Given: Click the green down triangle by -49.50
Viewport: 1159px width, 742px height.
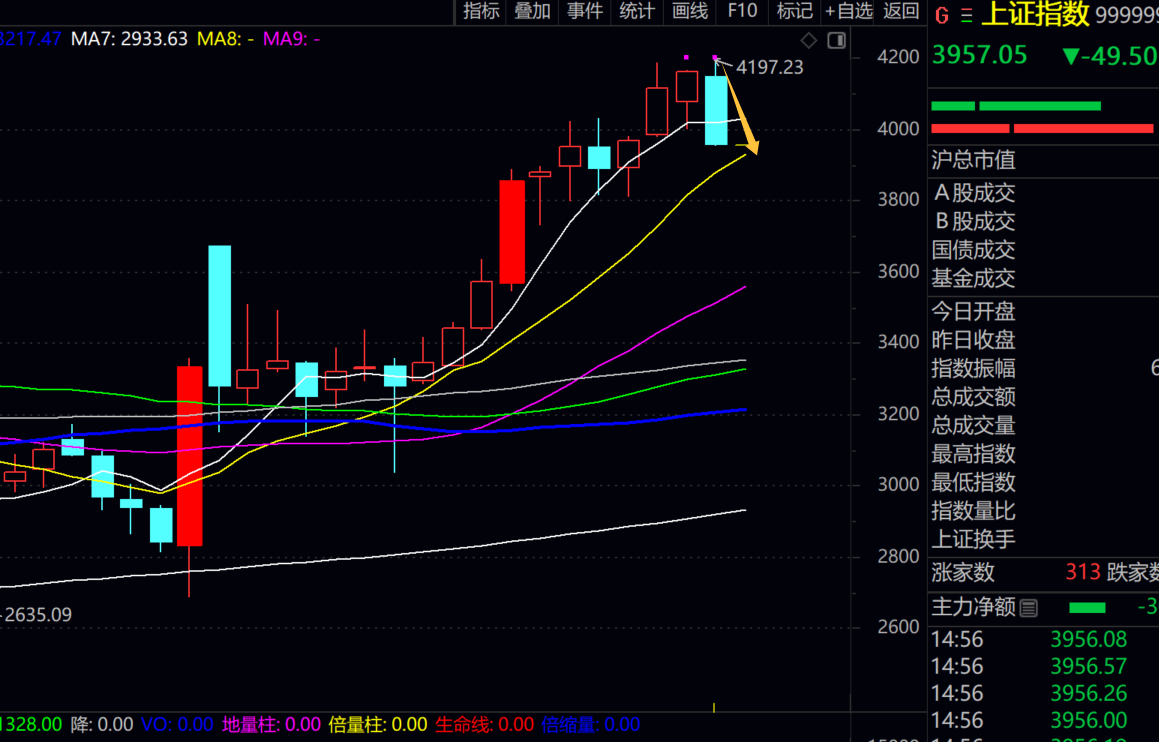Looking at the screenshot, I should pos(1071,56).
